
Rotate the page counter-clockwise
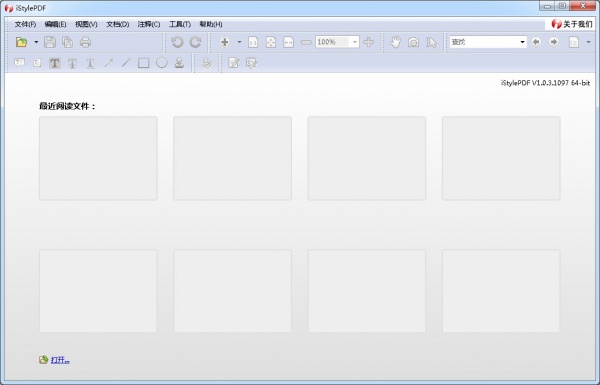[177, 42]
